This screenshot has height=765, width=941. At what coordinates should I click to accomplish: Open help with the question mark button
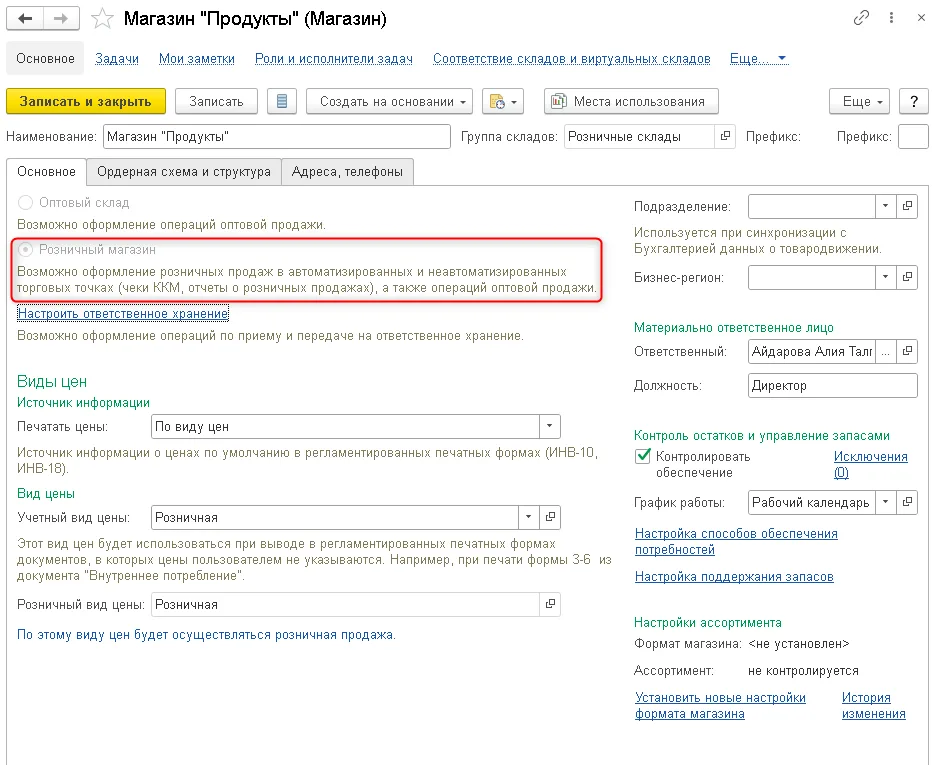914,101
